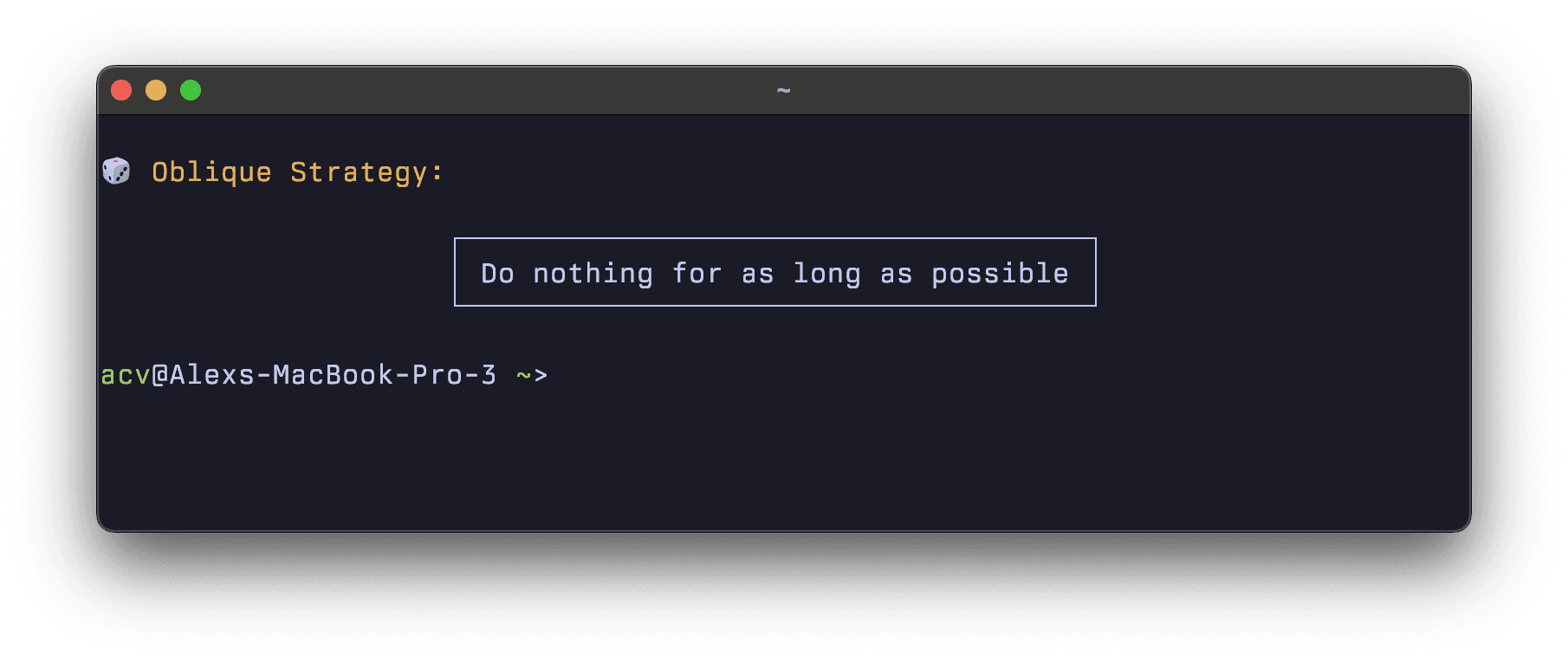Image resolution: width=1568 pixels, height=660 pixels.
Task: Select the username acv in the prompt
Action: [x=124, y=374]
